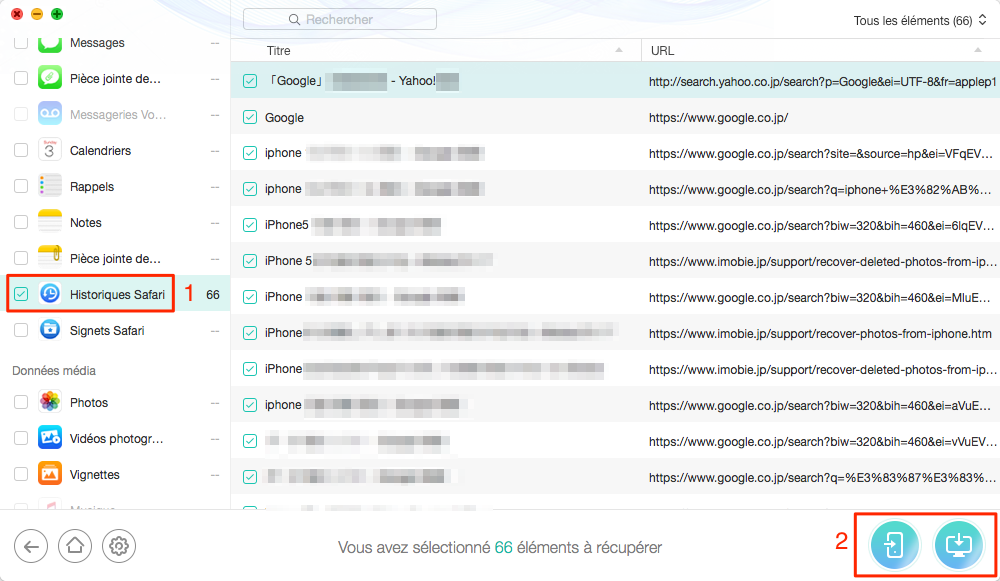Select the green message attachments paperclip icon
Viewport: 1000px width, 581px height.
tap(50, 78)
